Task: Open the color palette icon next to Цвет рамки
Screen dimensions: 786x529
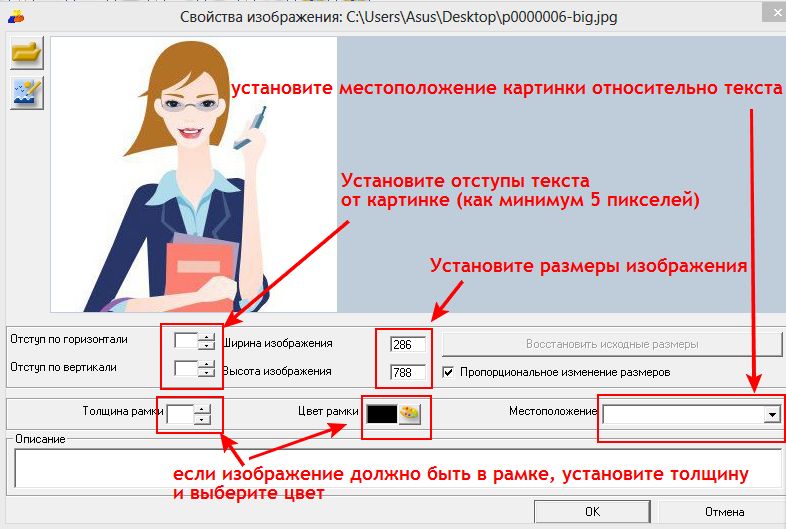Action: pos(411,413)
